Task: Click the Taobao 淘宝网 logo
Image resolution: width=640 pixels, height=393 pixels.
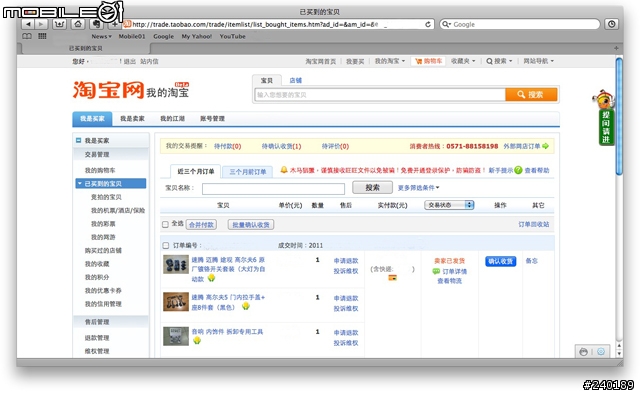Action: [109, 90]
